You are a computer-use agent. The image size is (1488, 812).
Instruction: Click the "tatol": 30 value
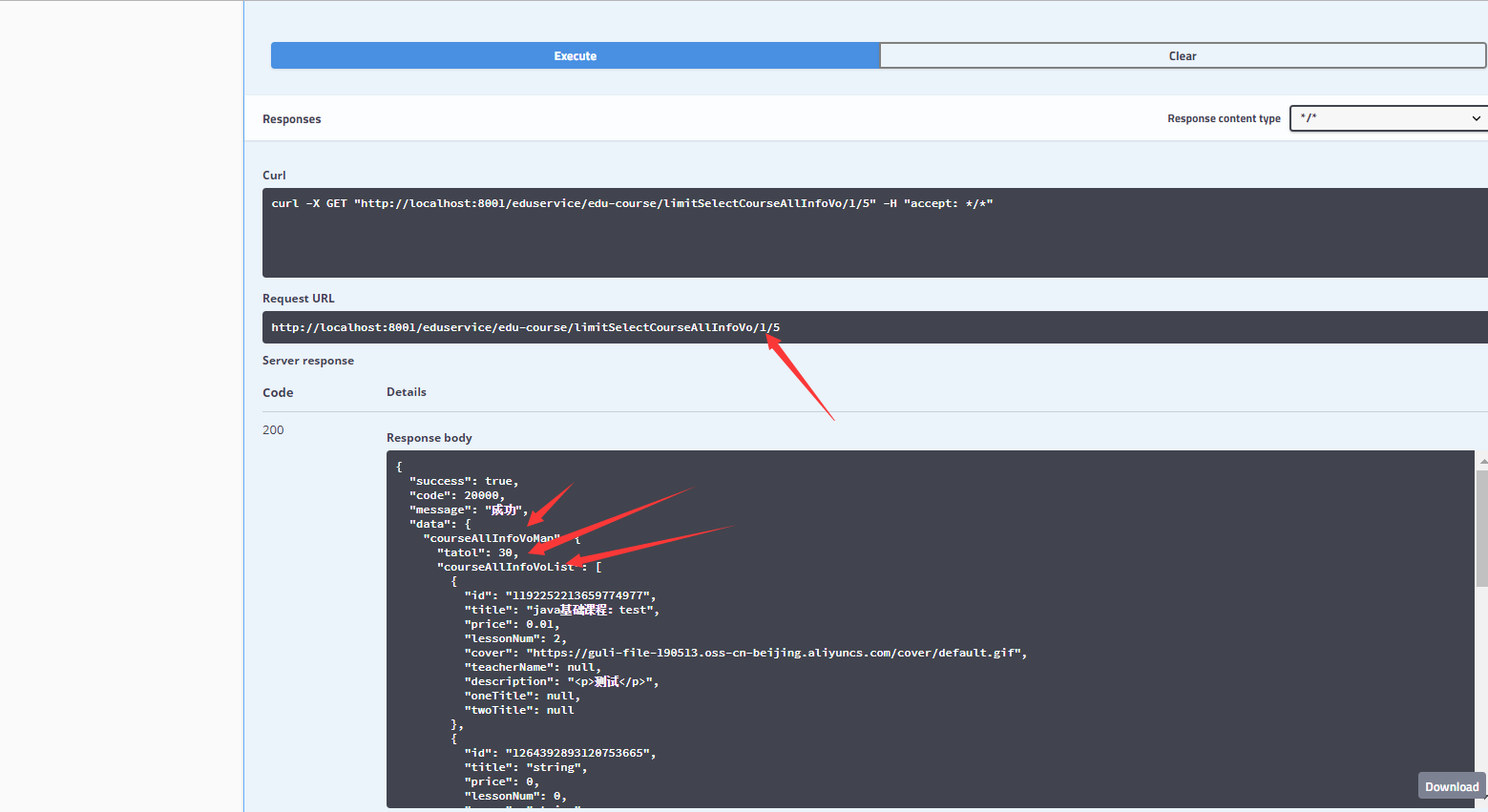[x=478, y=552]
